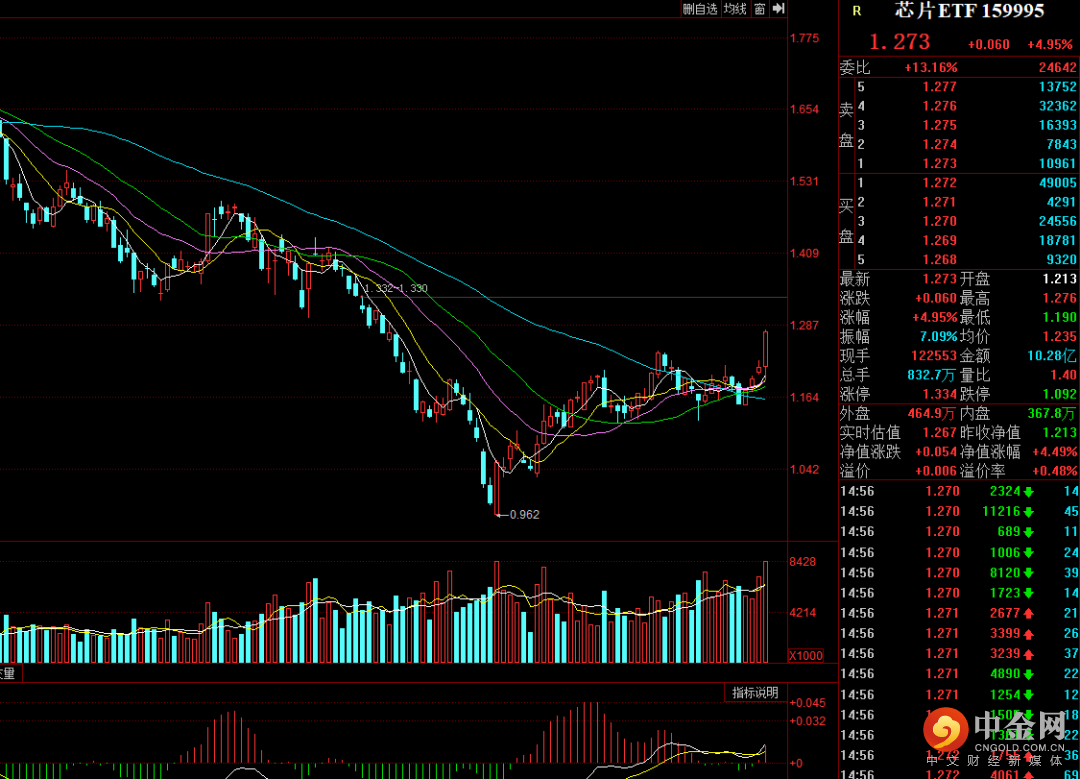This screenshot has height=779, width=1080.
Task: Click green down arrow beside 11216 trade
Action: point(1027,512)
